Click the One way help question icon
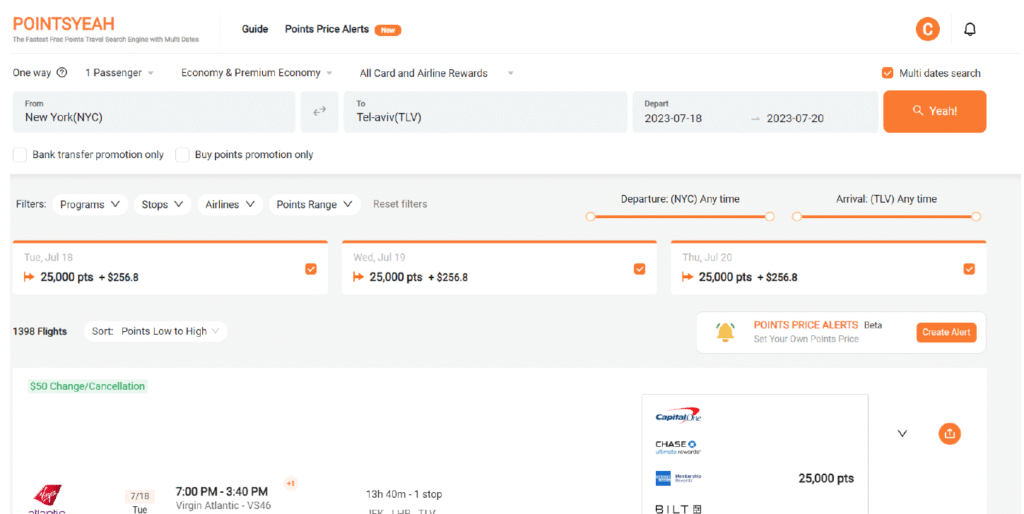1024x514 pixels. pyautogui.click(x=61, y=72)
